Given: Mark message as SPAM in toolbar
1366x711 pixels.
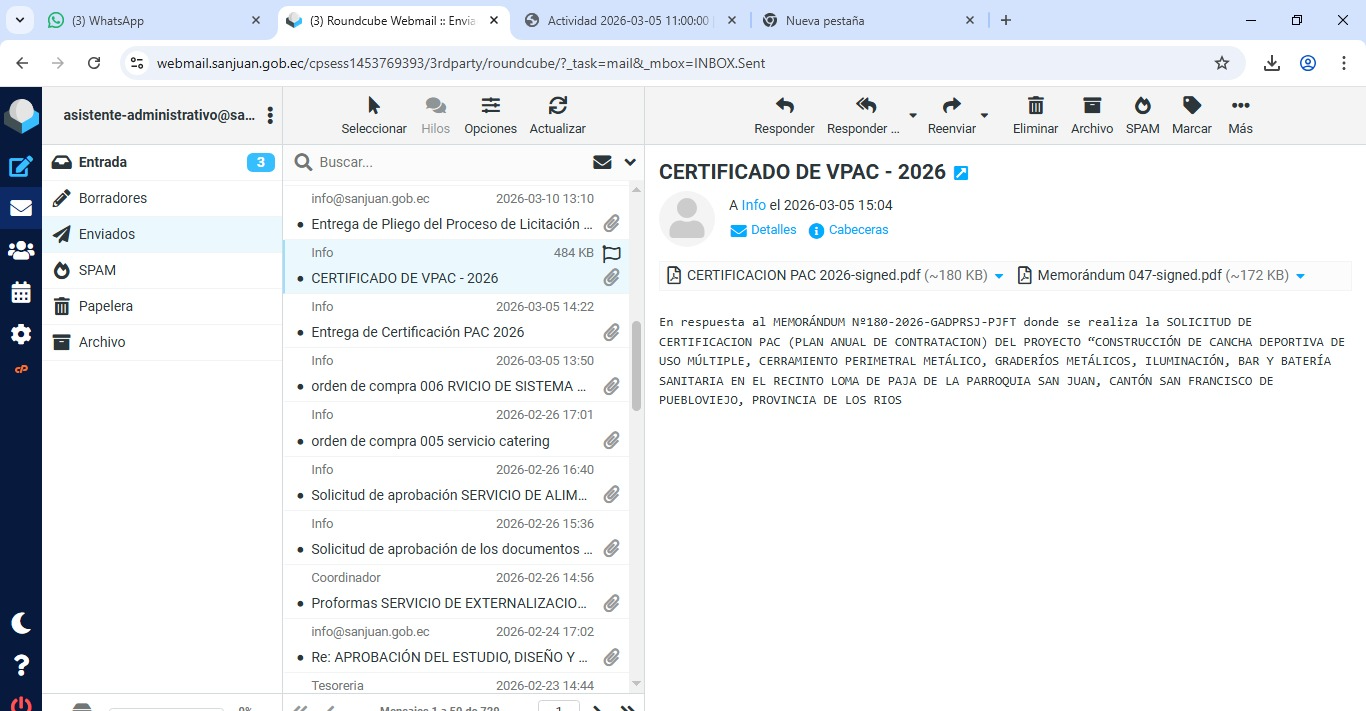Looking at the screenshot, I should (1142, 106).
